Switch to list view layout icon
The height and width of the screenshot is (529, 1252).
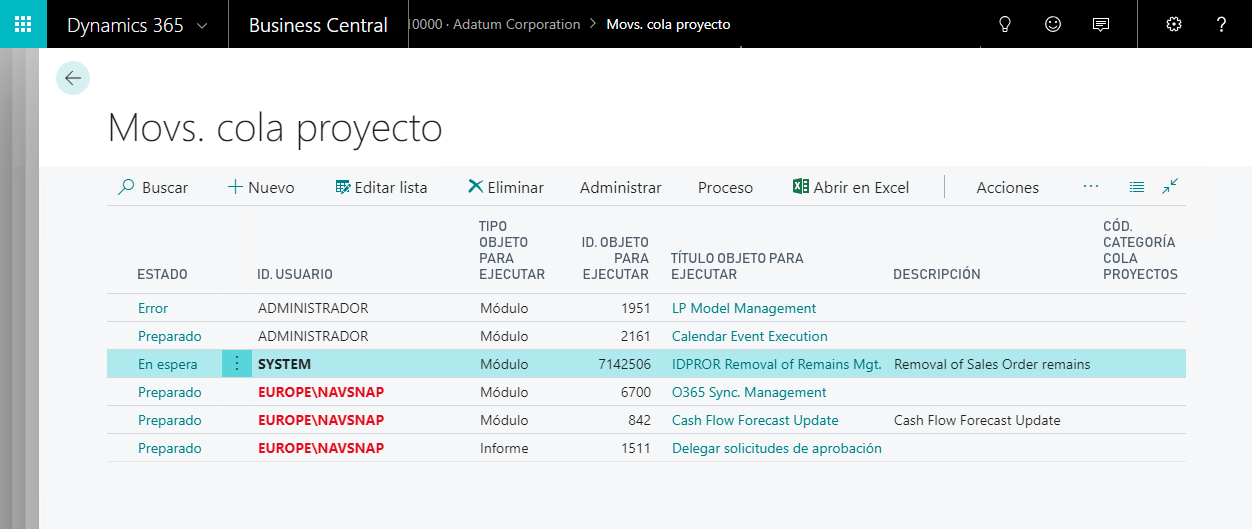[1137, 187]
